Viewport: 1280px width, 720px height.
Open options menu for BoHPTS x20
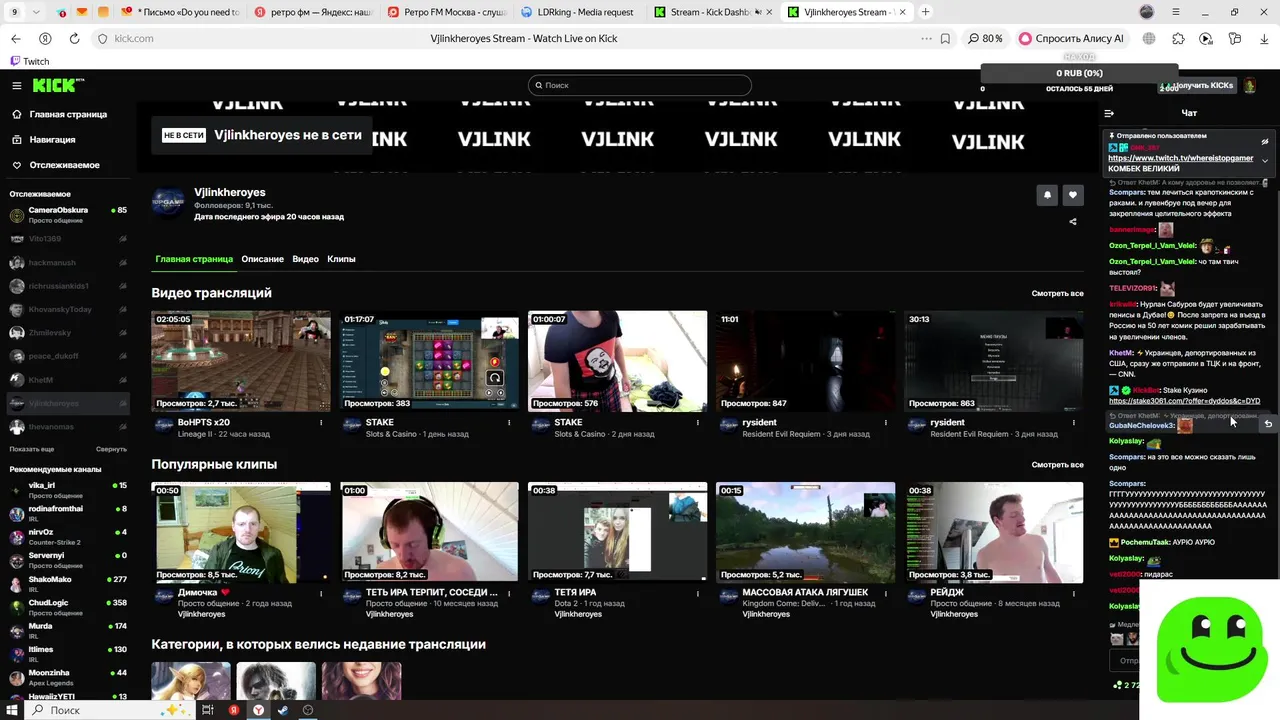coord(321,423)
